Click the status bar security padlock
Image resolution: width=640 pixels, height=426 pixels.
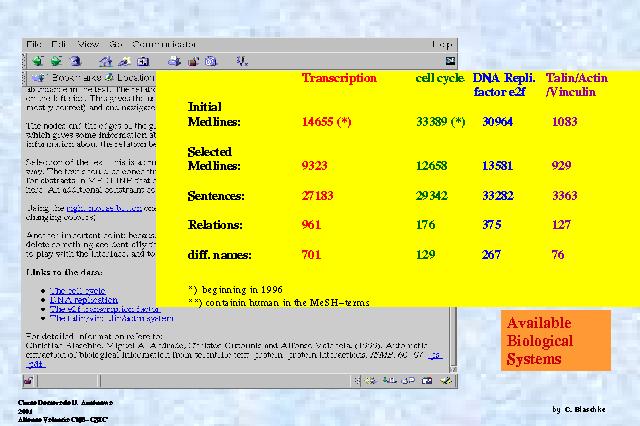pyautogui.click(x=29, y=381)
